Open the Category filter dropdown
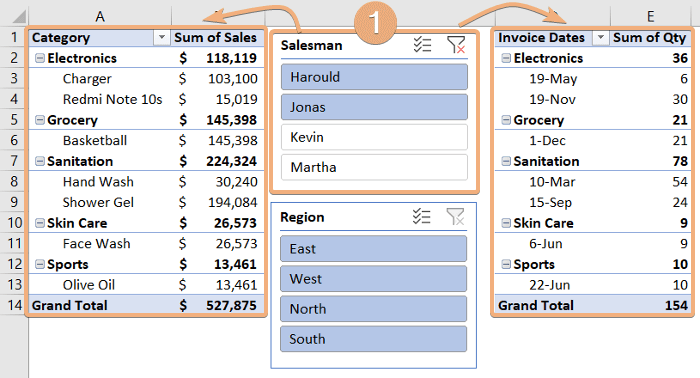The width and height of the screenshot is (700, 378). coord(162,37)
